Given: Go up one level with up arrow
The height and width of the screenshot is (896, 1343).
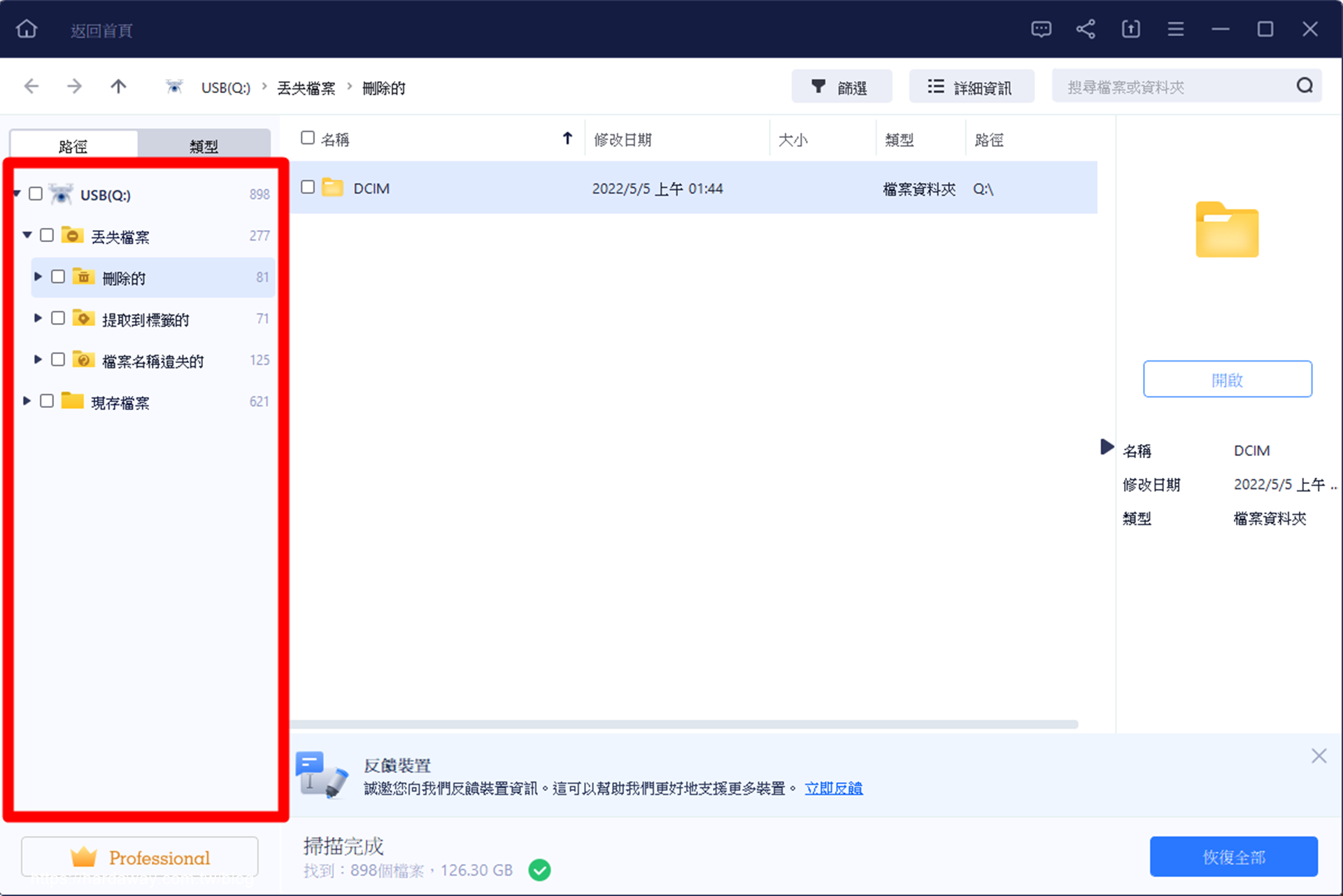Looking at the screenshot, I should 118,86.
